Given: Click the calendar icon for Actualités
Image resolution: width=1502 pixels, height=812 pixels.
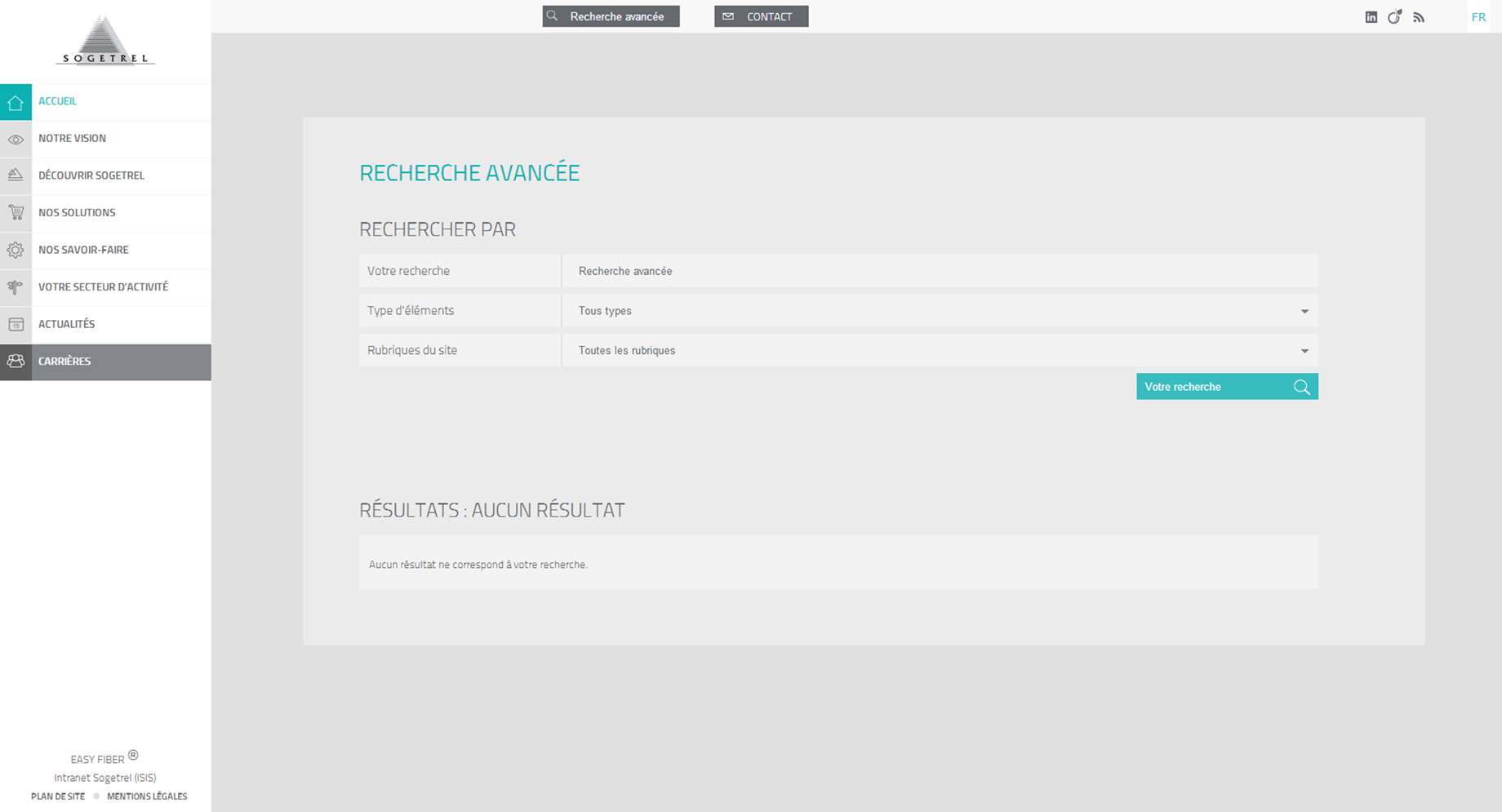Looking at the screenshot, I should (16, 325).
